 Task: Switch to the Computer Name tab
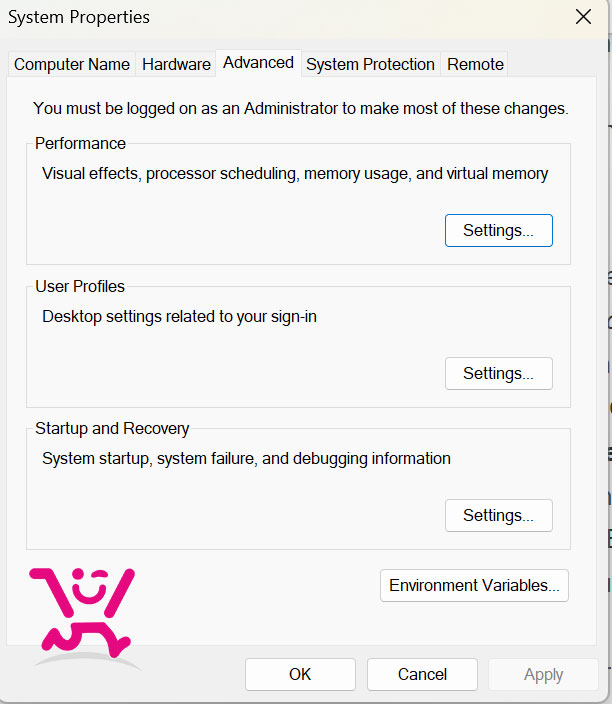(x=72, y=64)
